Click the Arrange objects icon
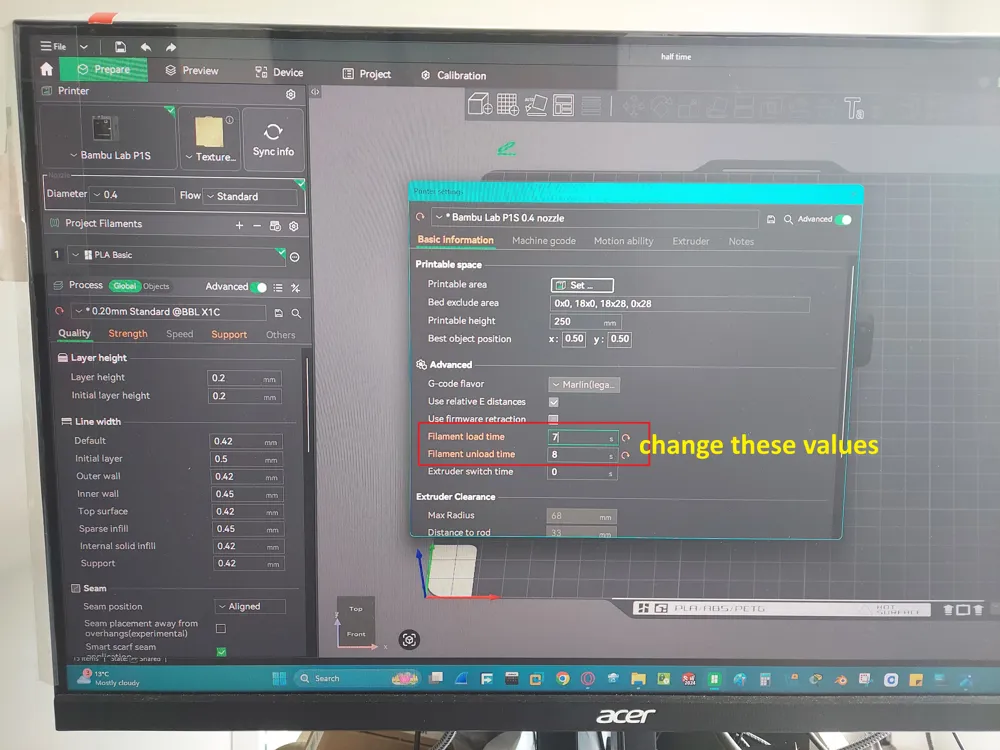The width and height of the screenshot is (1000, 750). pyautogui.click(x=563, y=105)
